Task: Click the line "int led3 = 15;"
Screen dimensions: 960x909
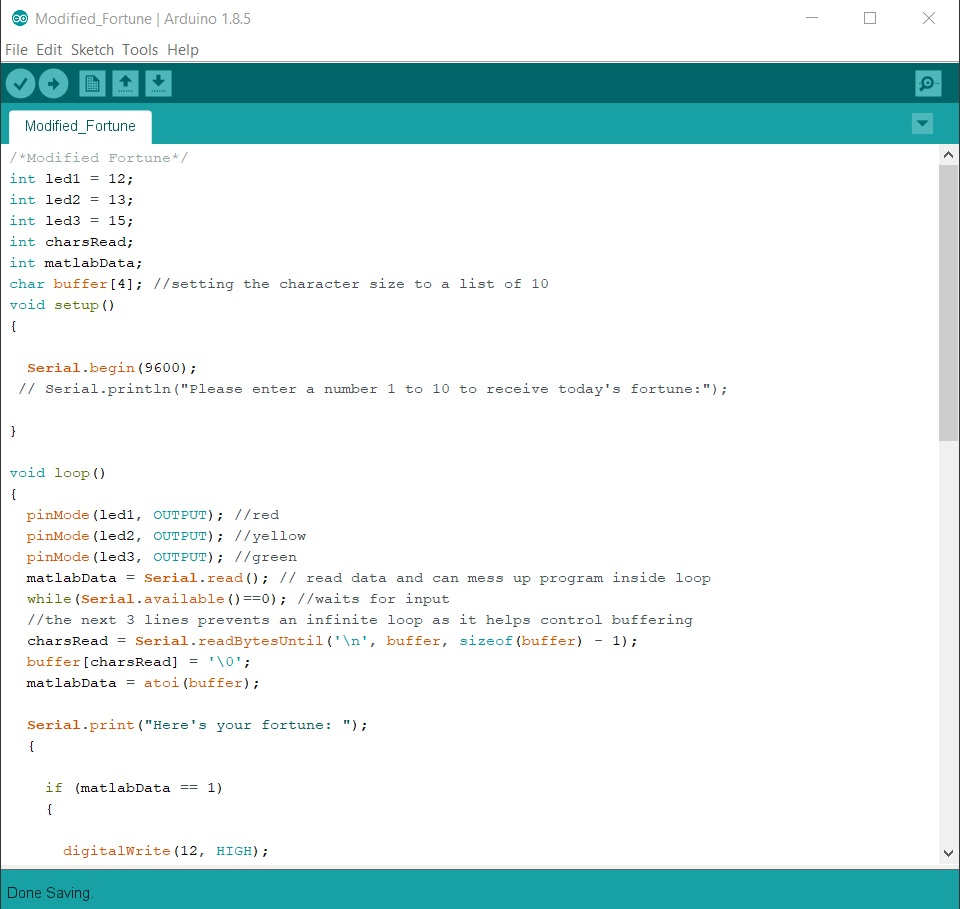Action: point(71,220)
